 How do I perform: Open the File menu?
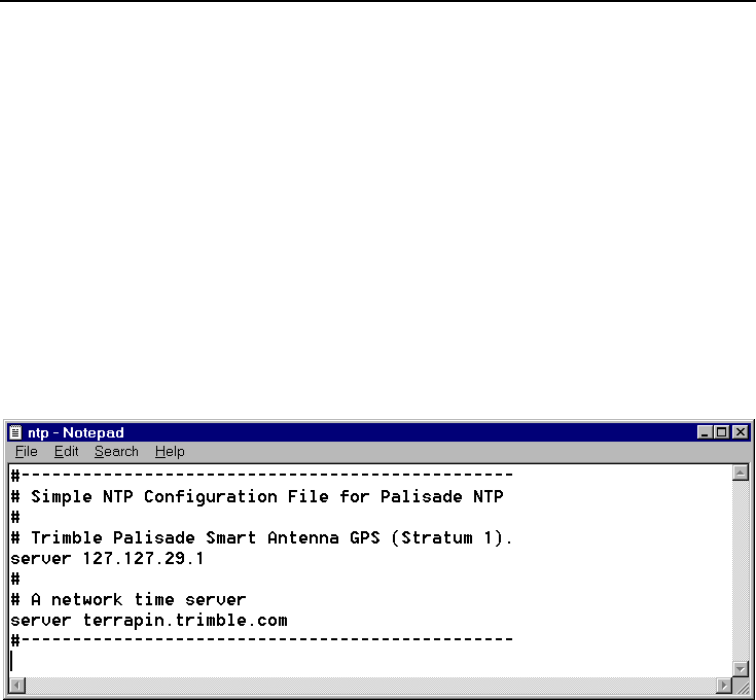click(26, 452)
